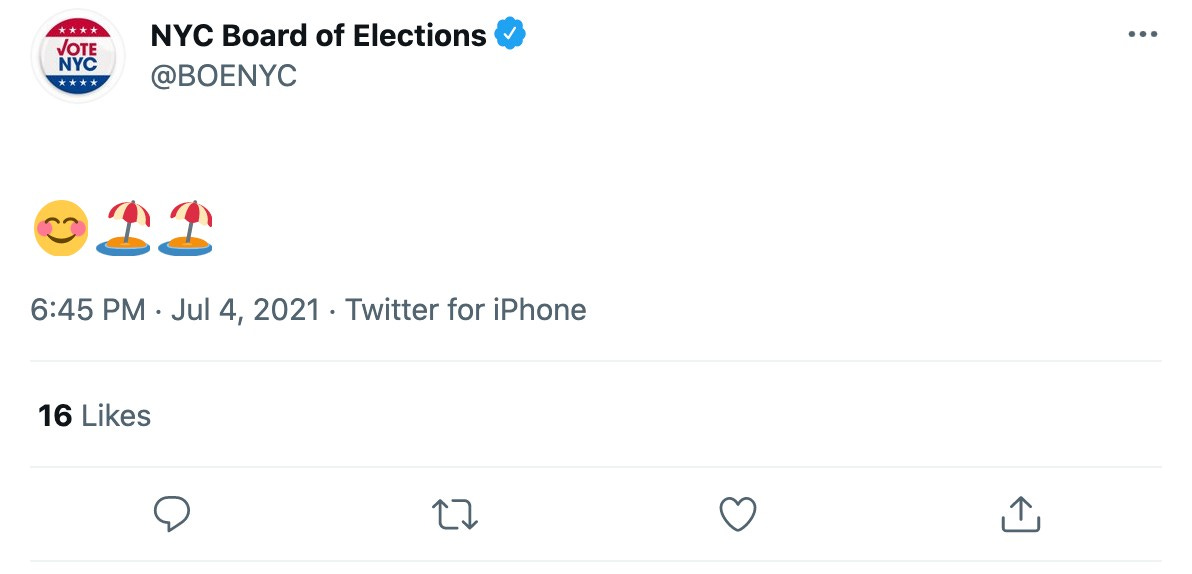1192x574 pixels.
Task: Click the blue verified checkmark badge
Action: point(510,34)
